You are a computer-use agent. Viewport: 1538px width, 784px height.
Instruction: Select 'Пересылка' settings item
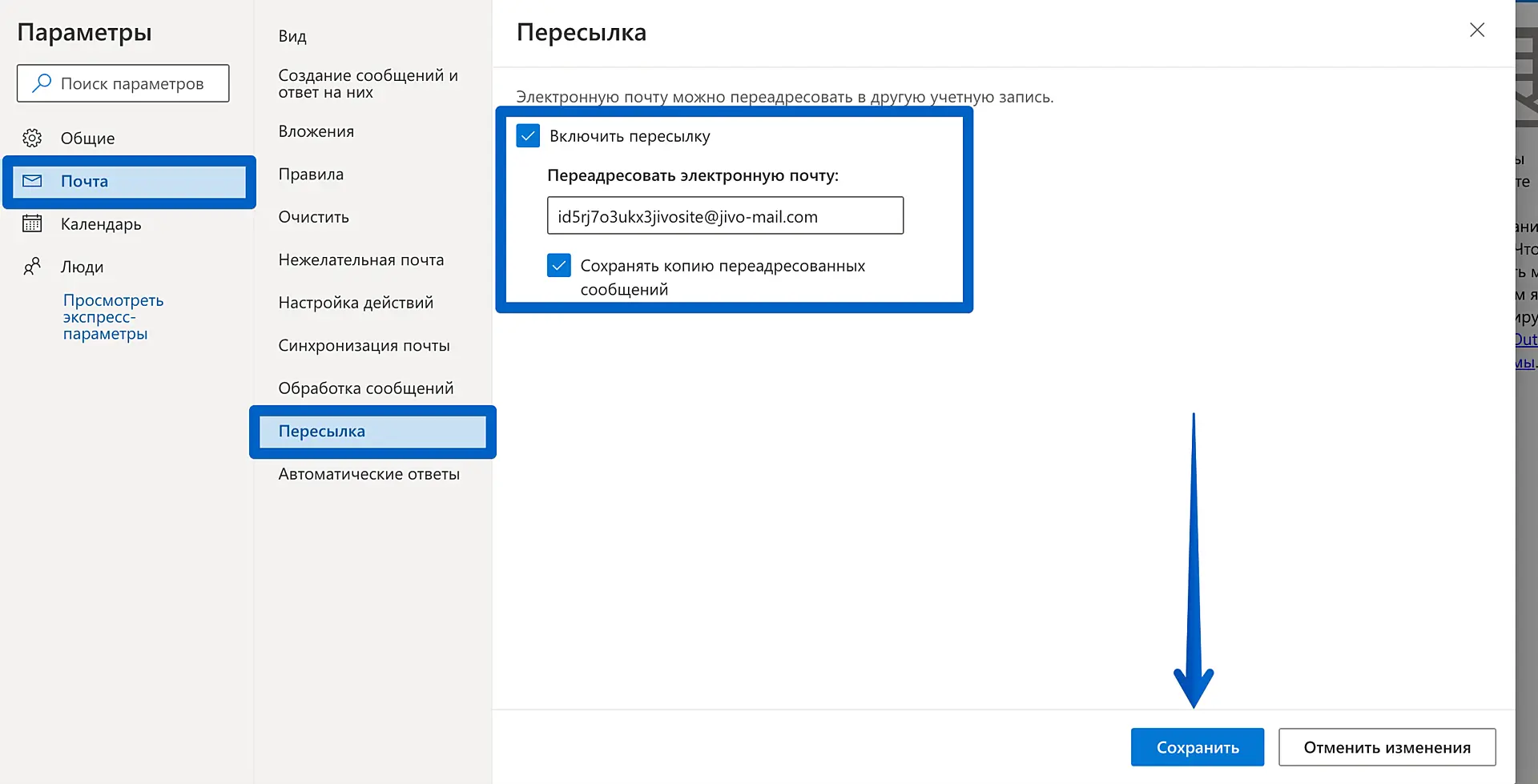pos(322,431)
